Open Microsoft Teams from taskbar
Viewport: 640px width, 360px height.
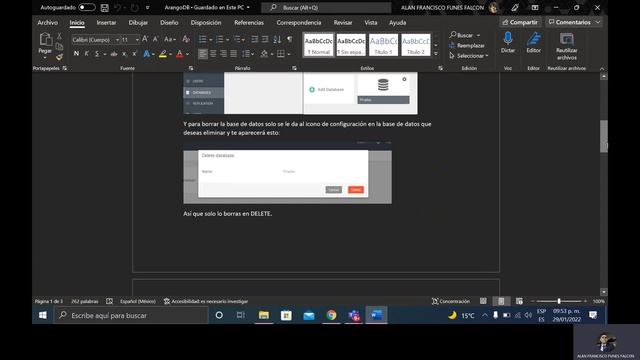(354, 315)
